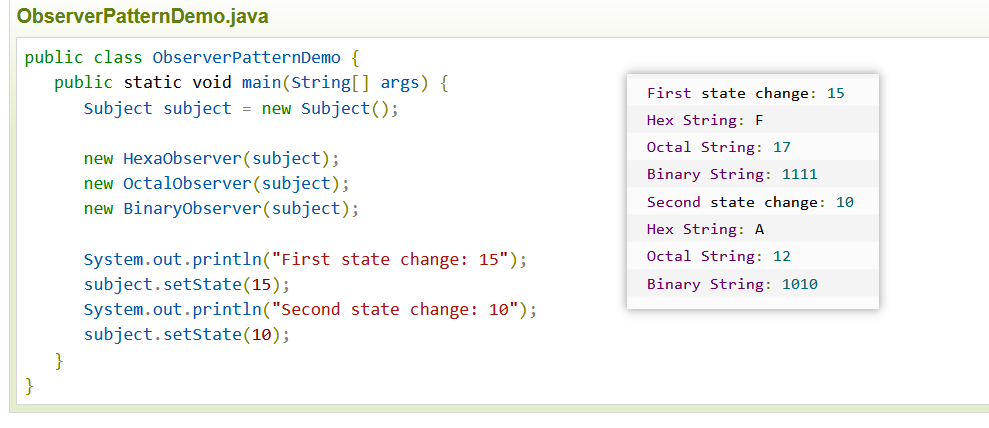Click the main method declaration line

tap(251, 83)
